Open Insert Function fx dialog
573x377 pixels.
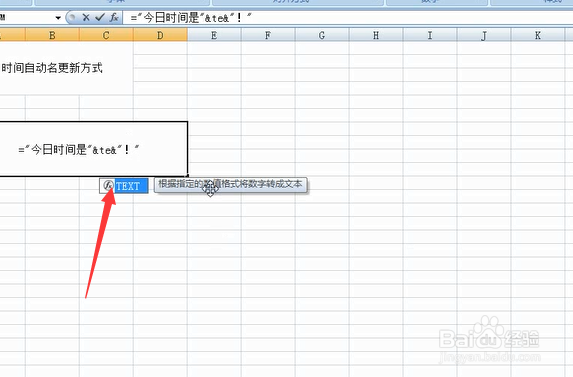click(114, 17)
